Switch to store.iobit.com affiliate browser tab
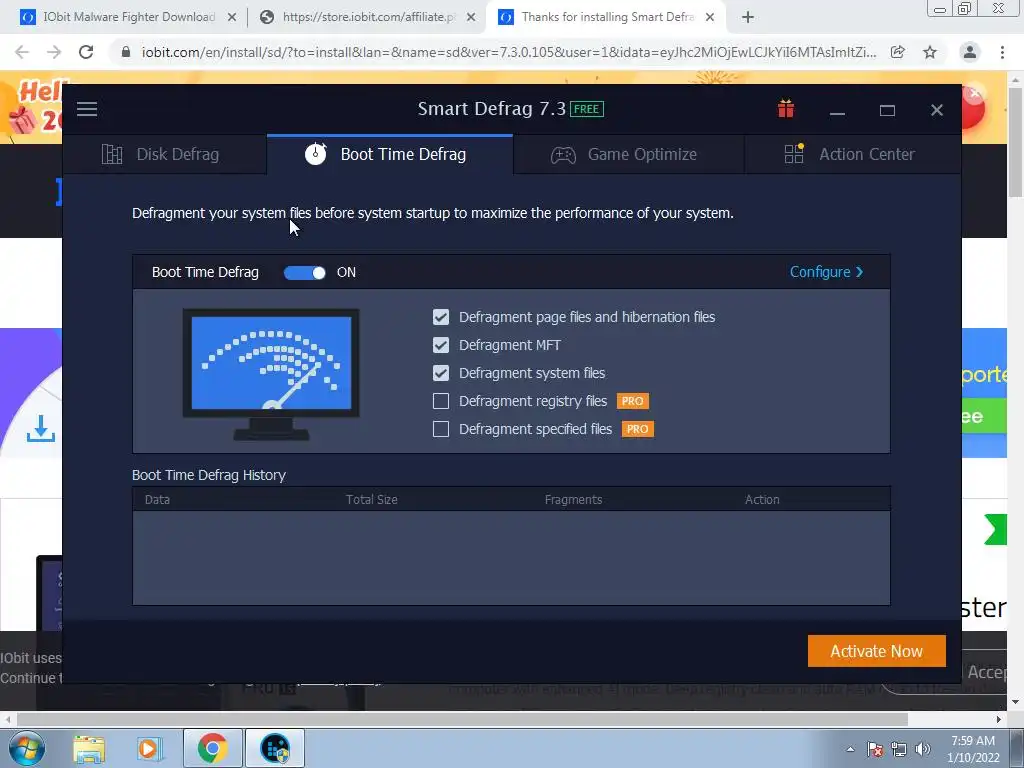This screenshot has height=768, width=1024. [368, 17]
